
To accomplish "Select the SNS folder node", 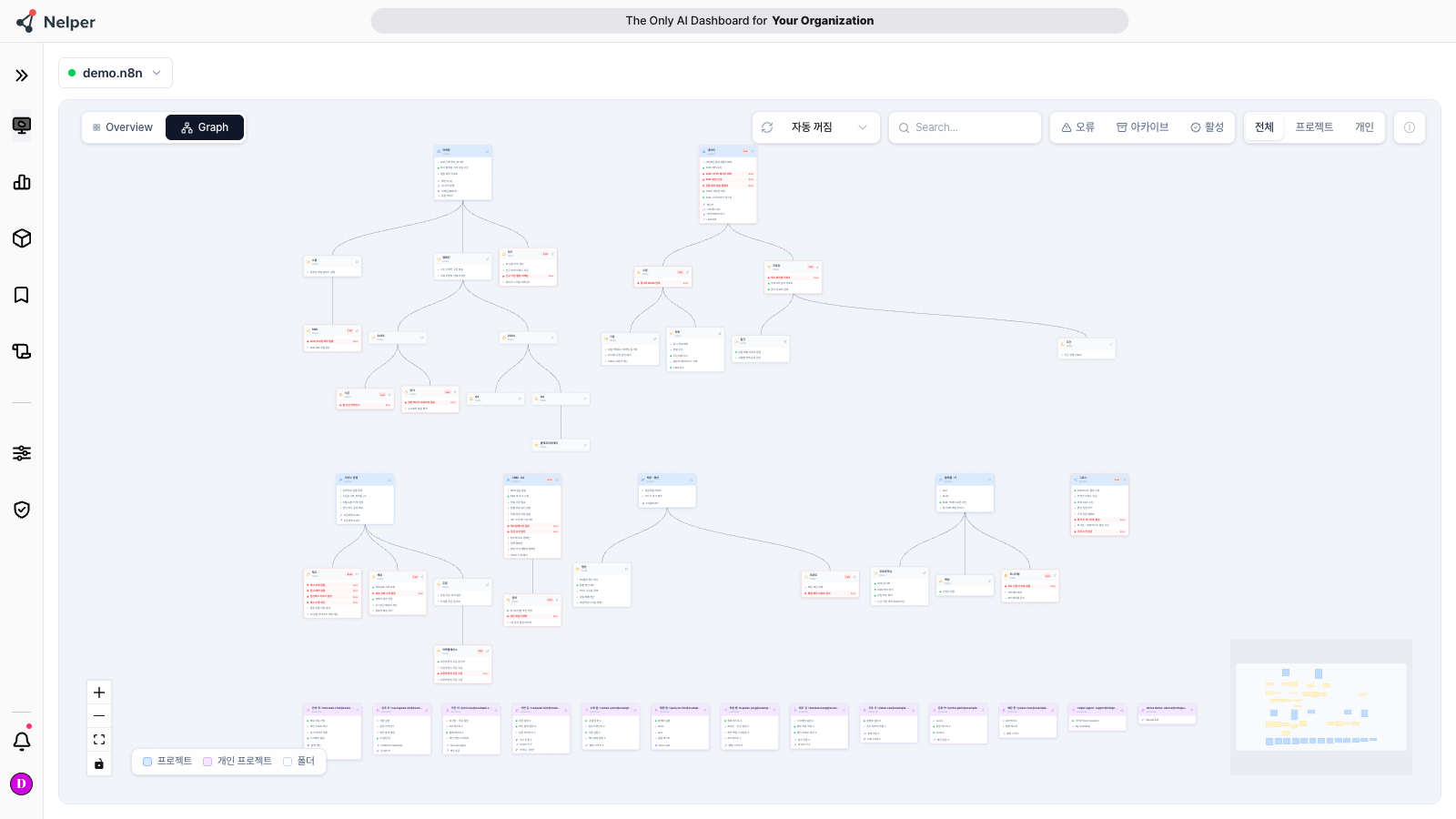I will pyautogui.click(x=332, y=338).
